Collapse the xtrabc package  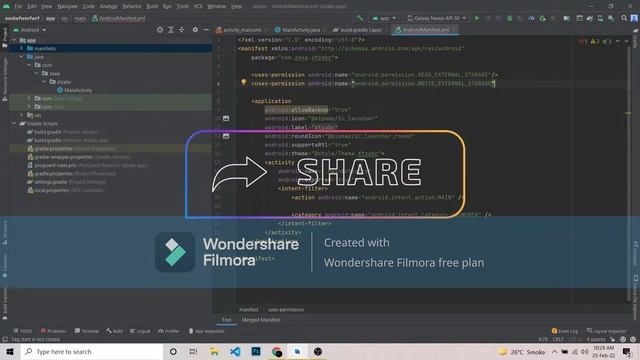click(x=44, y=82)
